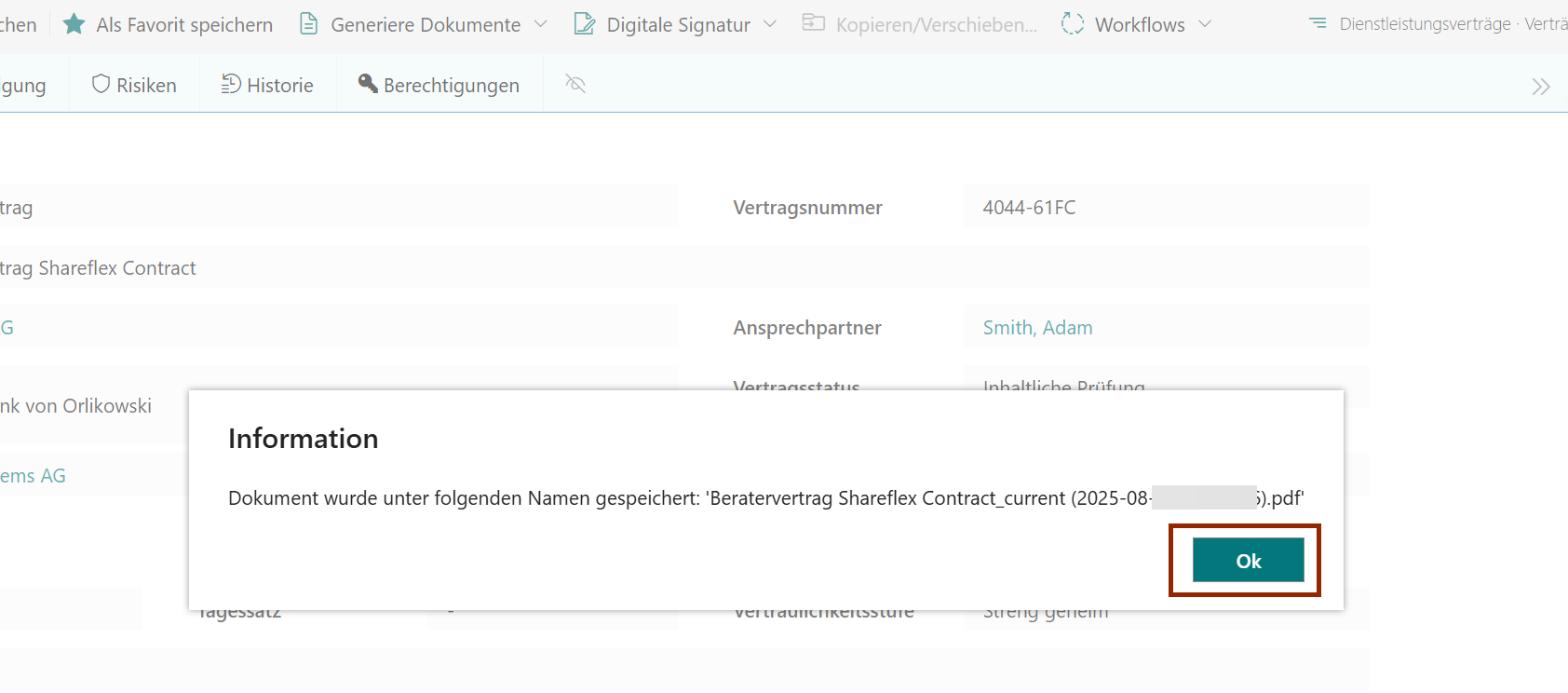Open the Smith, Adam contact link
The height and width of the screenshot is (693, 1568).
coord(1037,328)
